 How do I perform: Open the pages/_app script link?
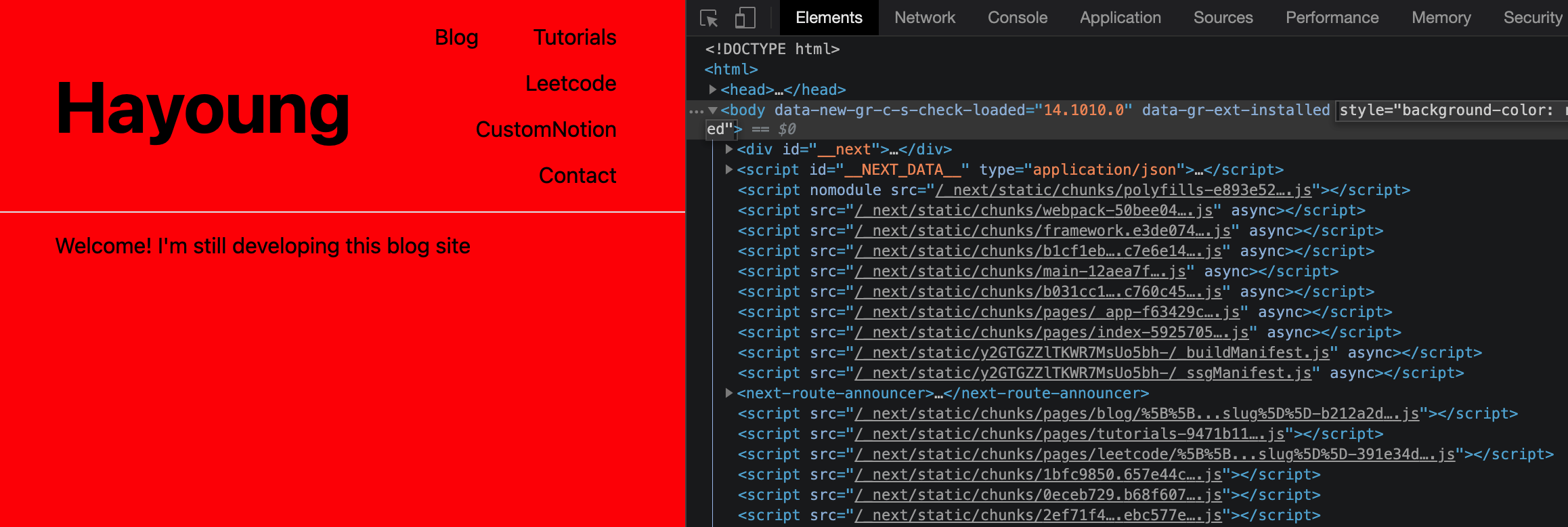click(x=1047, y=312)
